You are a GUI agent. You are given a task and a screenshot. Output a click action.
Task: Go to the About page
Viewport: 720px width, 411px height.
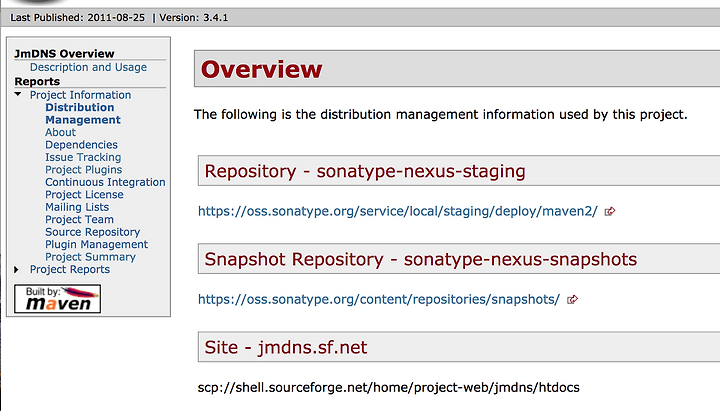click(60, 132)
